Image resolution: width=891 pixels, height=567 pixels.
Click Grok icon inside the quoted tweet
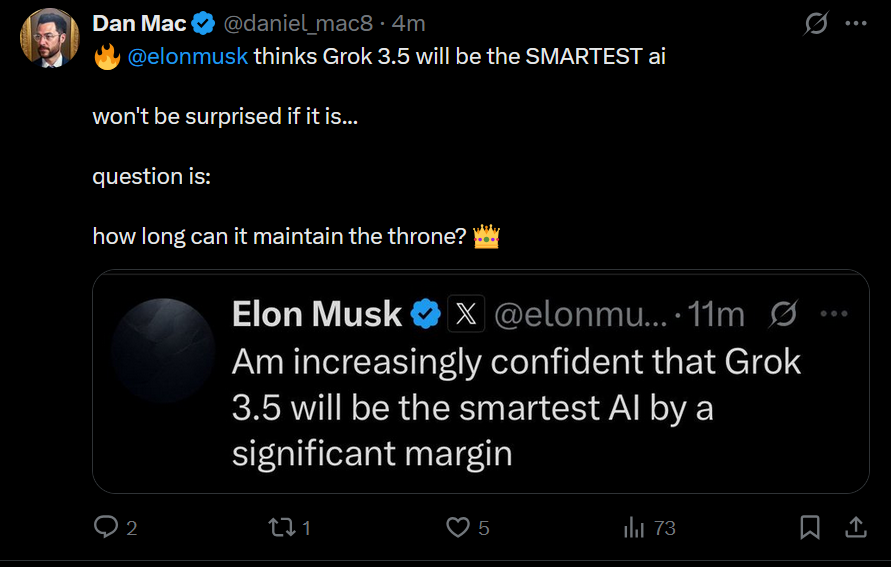click(x=783, y=314)
